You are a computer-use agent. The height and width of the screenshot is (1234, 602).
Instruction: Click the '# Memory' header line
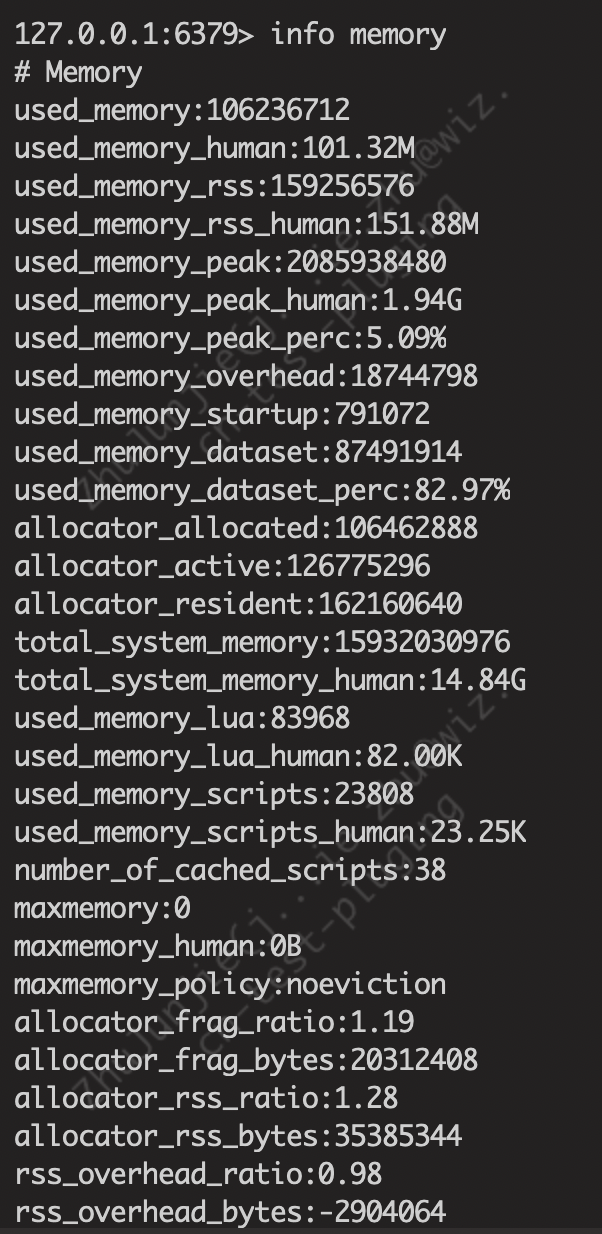78,73
